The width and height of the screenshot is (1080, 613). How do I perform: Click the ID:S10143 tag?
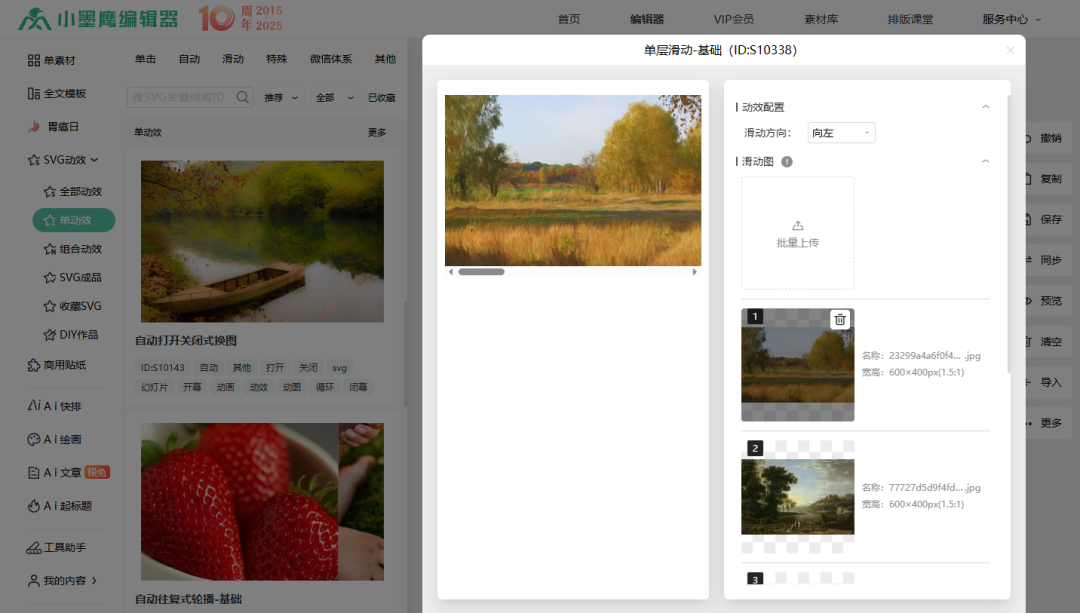pyautogui.click(x=163, y=368)
